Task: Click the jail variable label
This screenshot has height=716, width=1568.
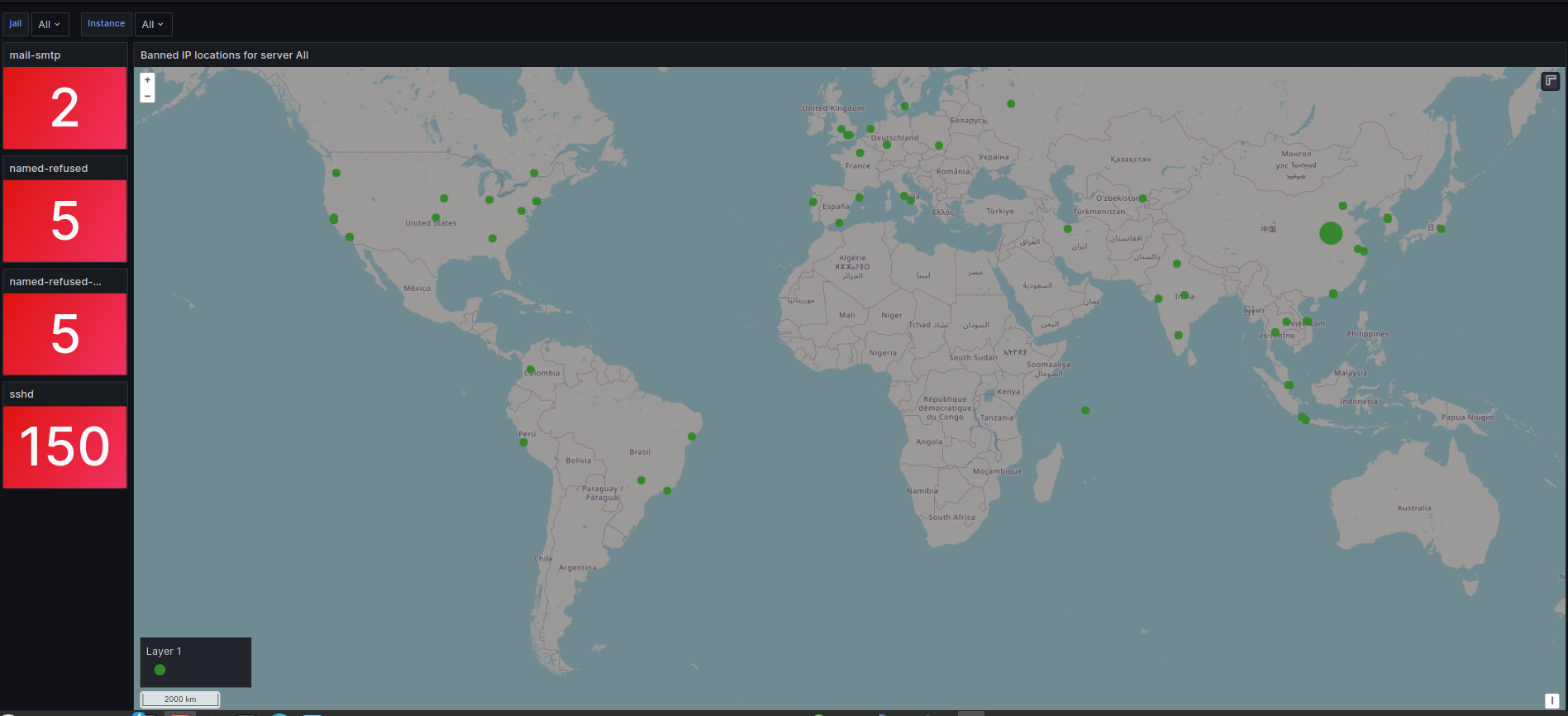Action: coord(16,24)
